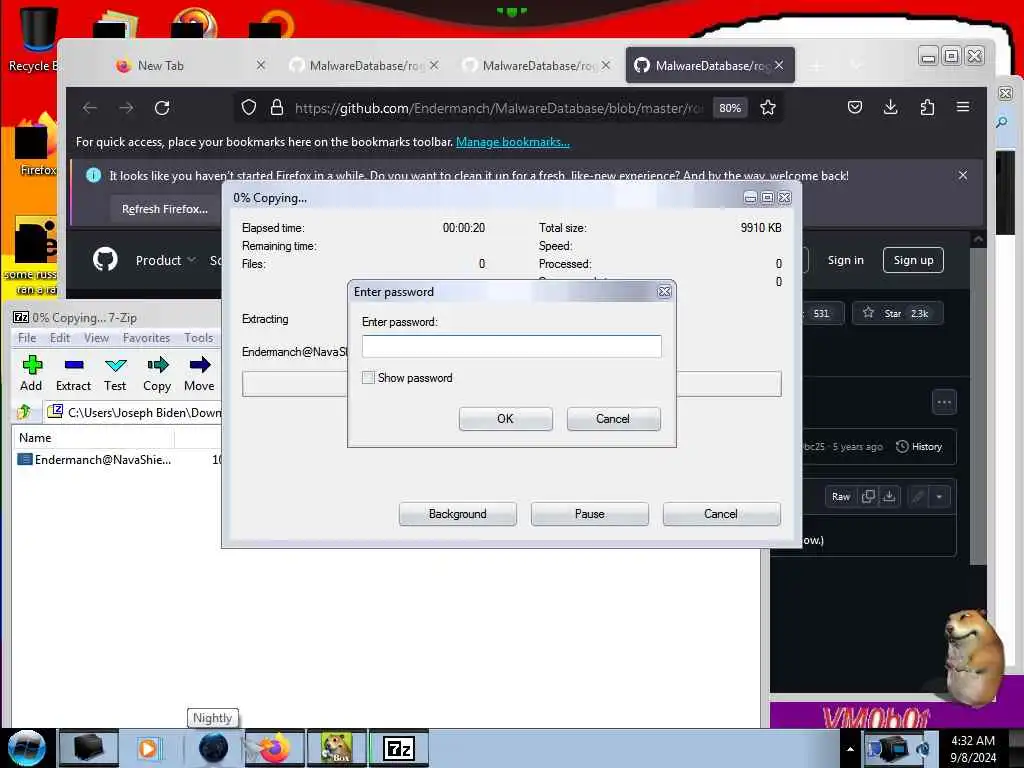Cancel the Enter password dialog
The height and width of the screenshot is (768, 1024).
[613, 419]
